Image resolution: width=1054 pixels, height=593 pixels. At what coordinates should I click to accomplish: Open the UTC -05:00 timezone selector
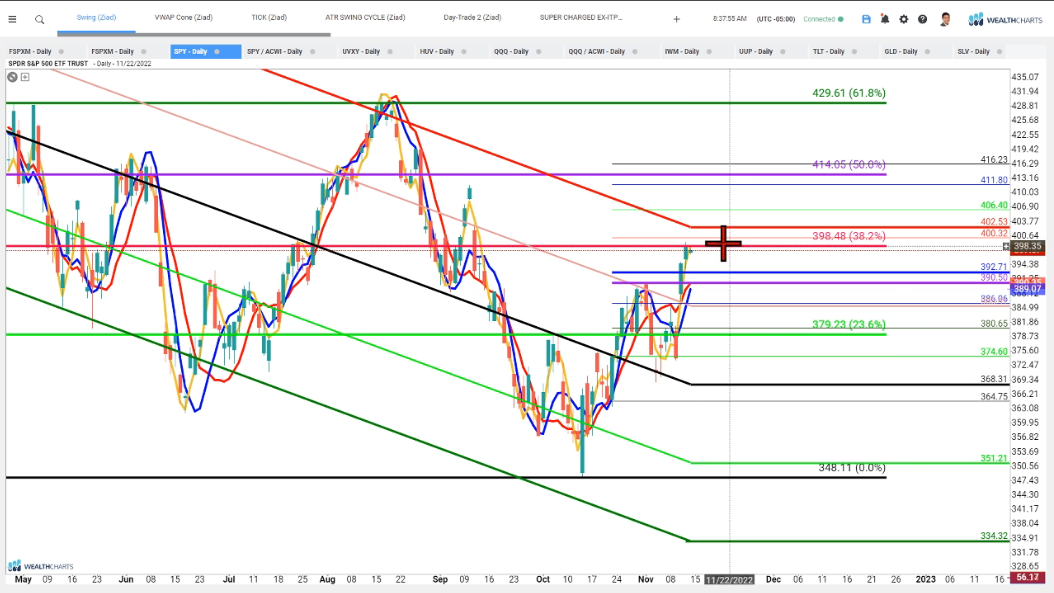[x=783, y=19]
